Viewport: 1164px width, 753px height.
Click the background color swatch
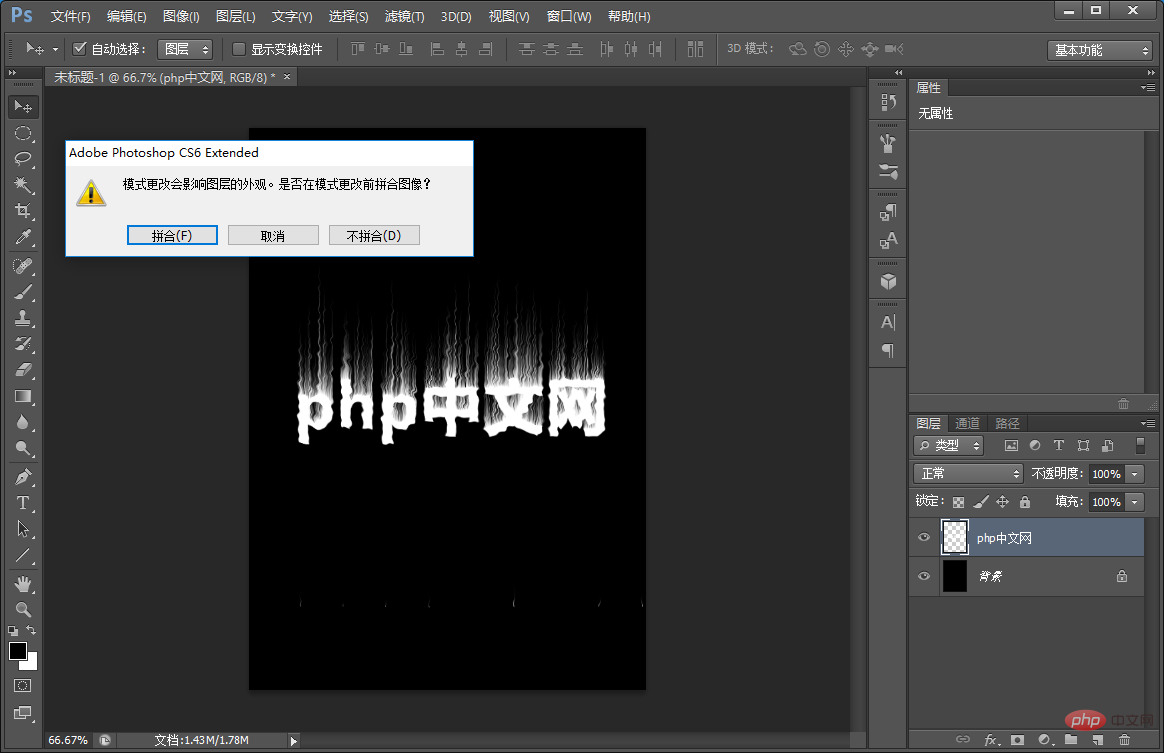[x=31, y=663]
